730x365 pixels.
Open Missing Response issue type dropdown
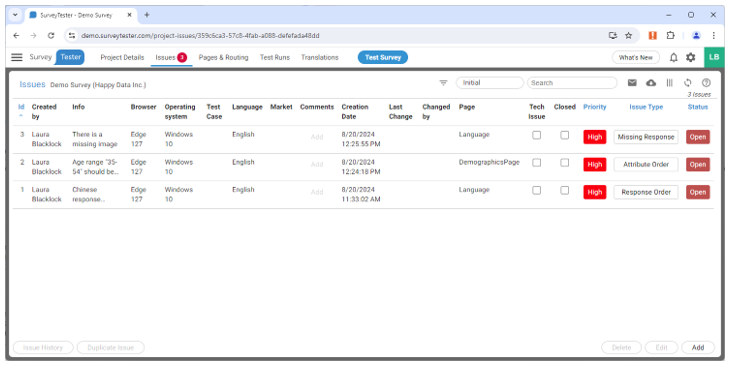[x=646, y=137]
